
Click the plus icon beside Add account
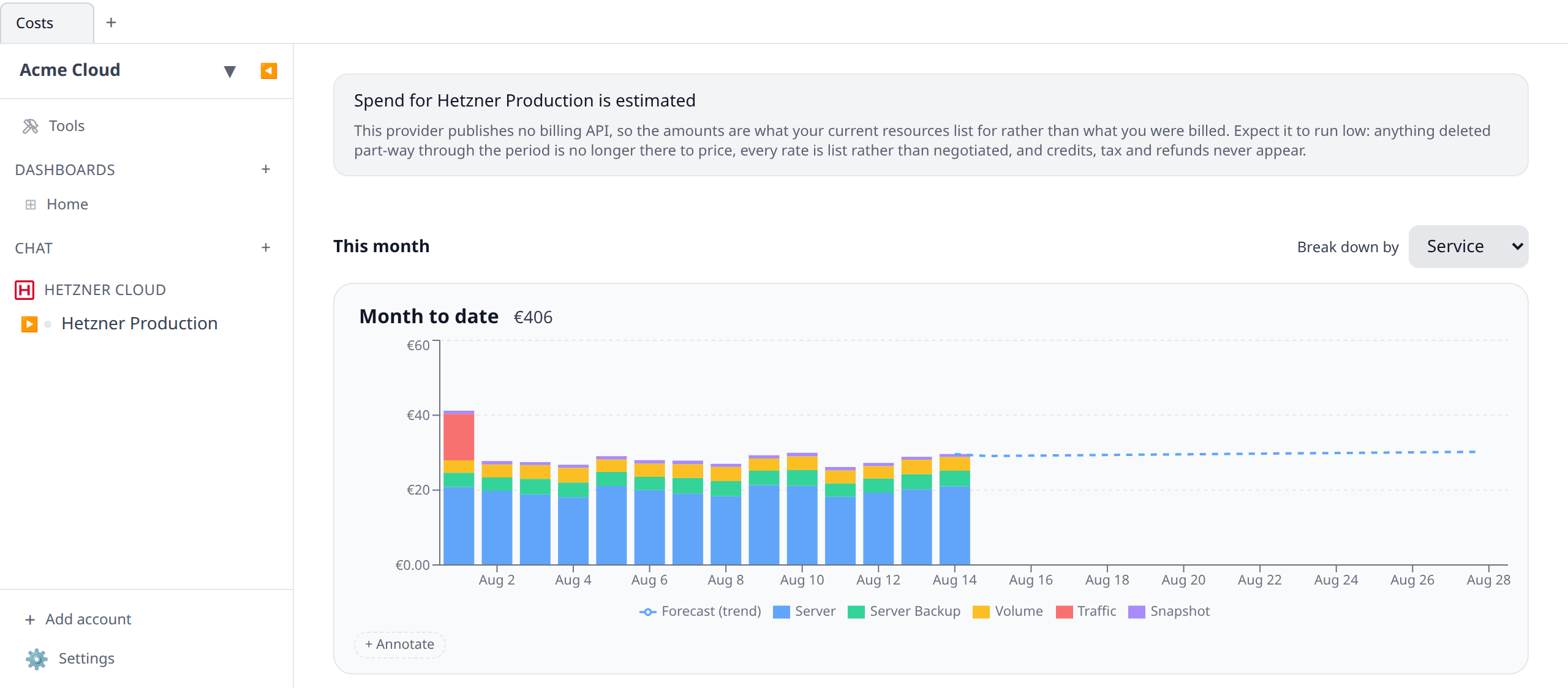tap(30, 620)
